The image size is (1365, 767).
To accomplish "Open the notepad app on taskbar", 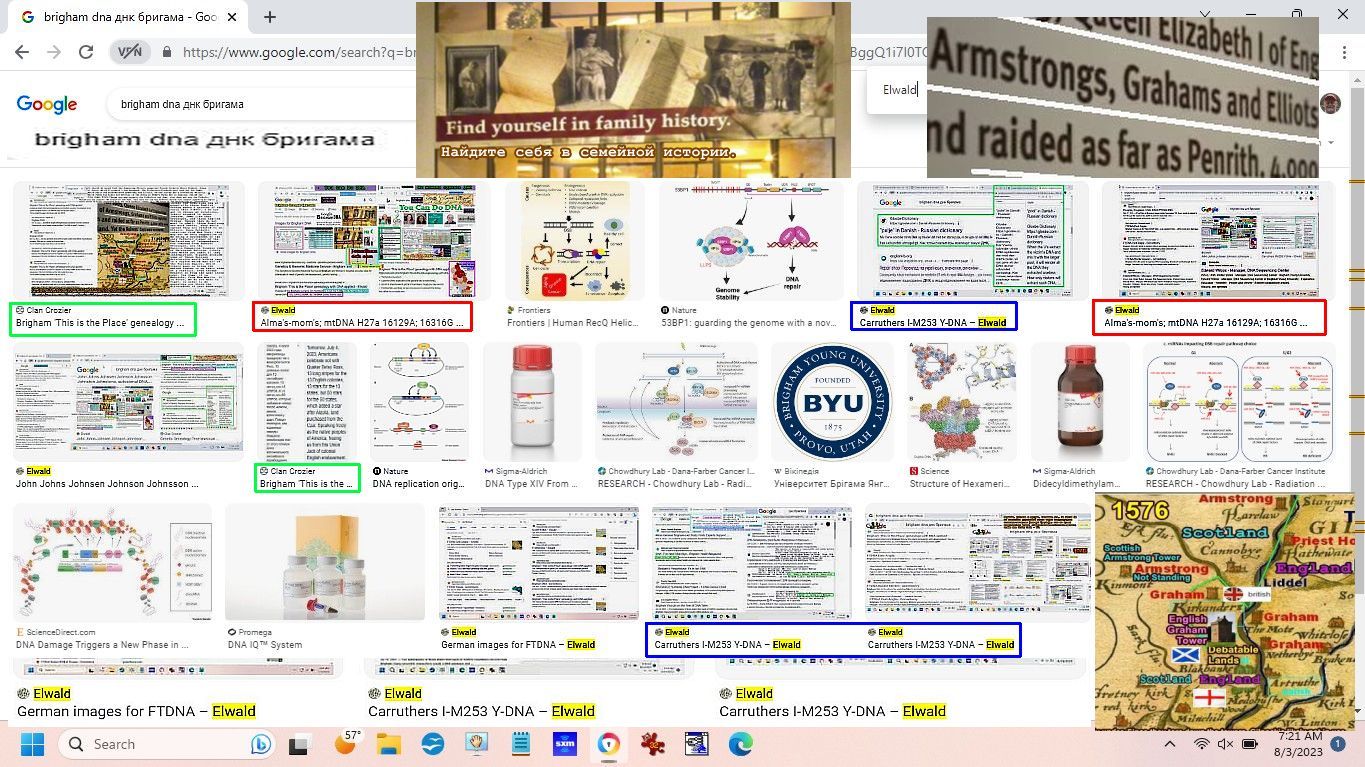I will coord(521,744).
